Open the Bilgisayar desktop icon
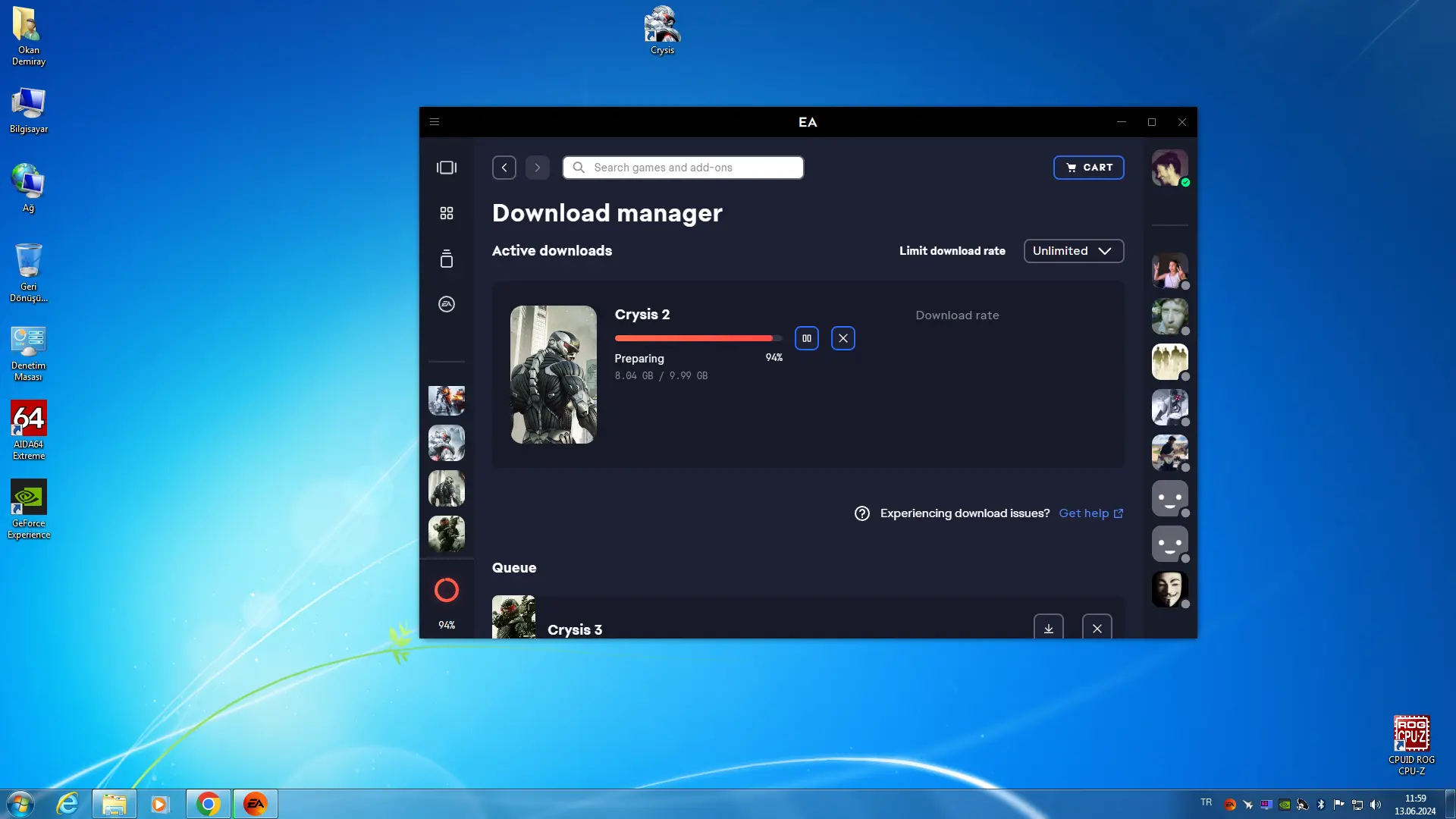Image resolution: width=1456 pixels, height=819 pixels. [28, 111]
